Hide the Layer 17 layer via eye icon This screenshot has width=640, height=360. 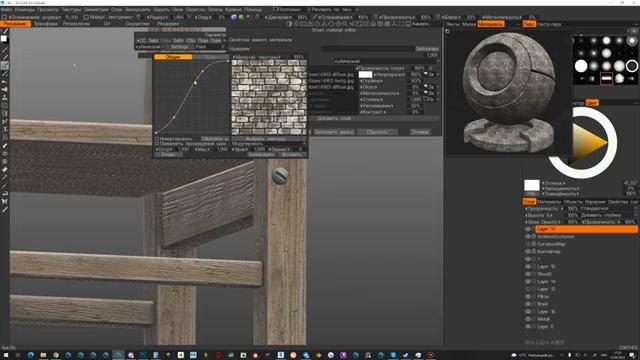528,229
